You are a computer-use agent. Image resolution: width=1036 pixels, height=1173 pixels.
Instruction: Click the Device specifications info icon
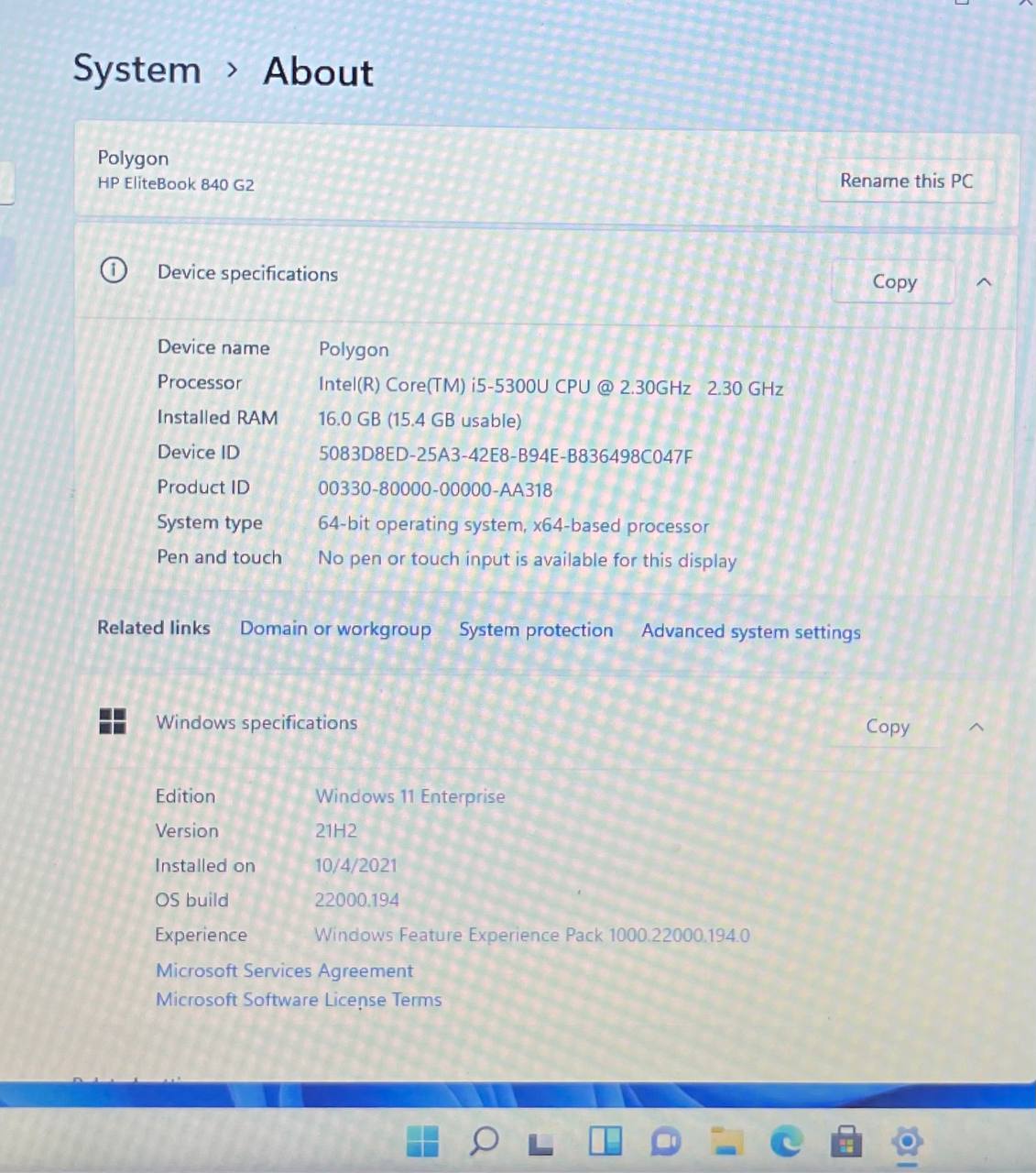tap(114, 270)
